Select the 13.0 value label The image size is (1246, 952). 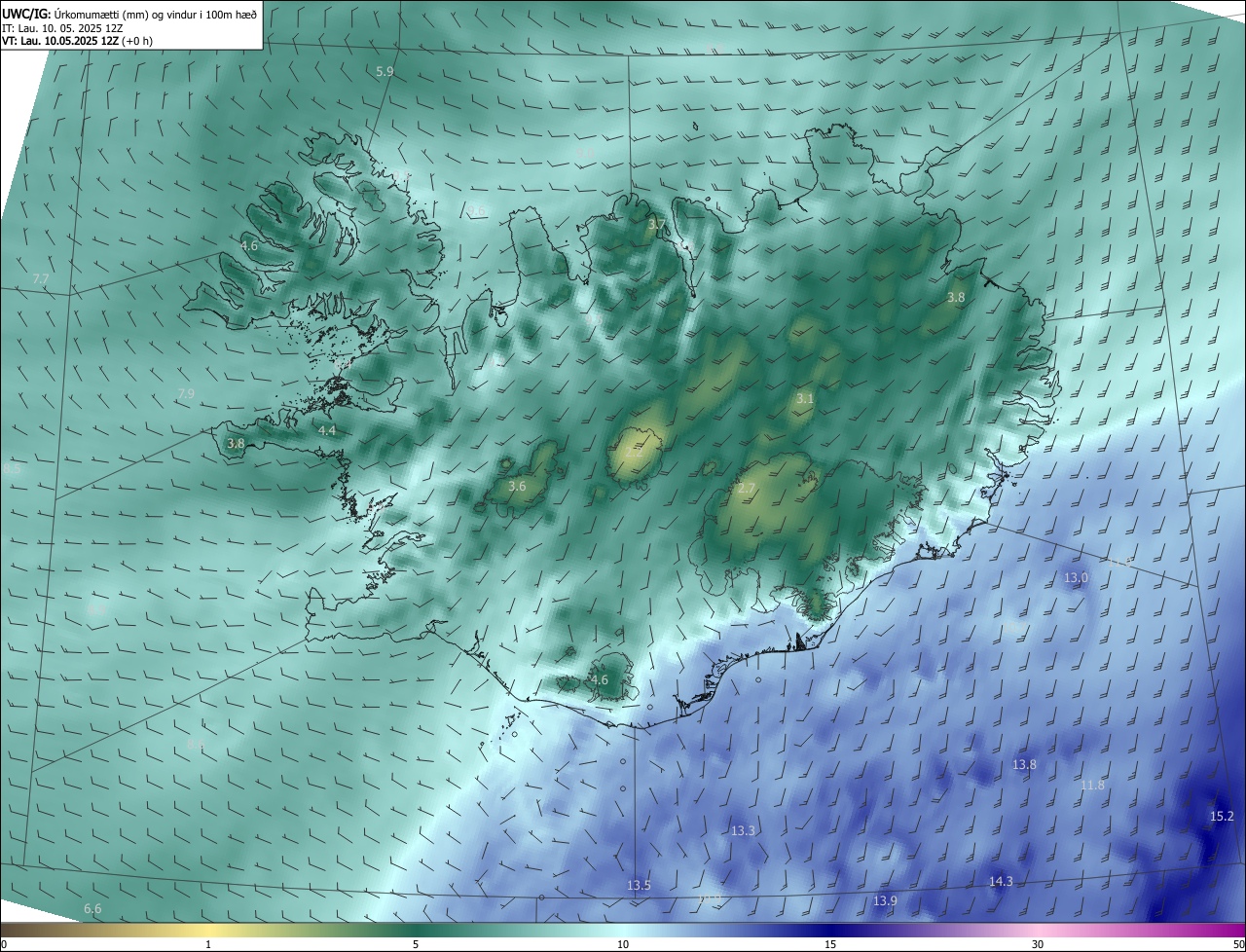coord(1076,578)
